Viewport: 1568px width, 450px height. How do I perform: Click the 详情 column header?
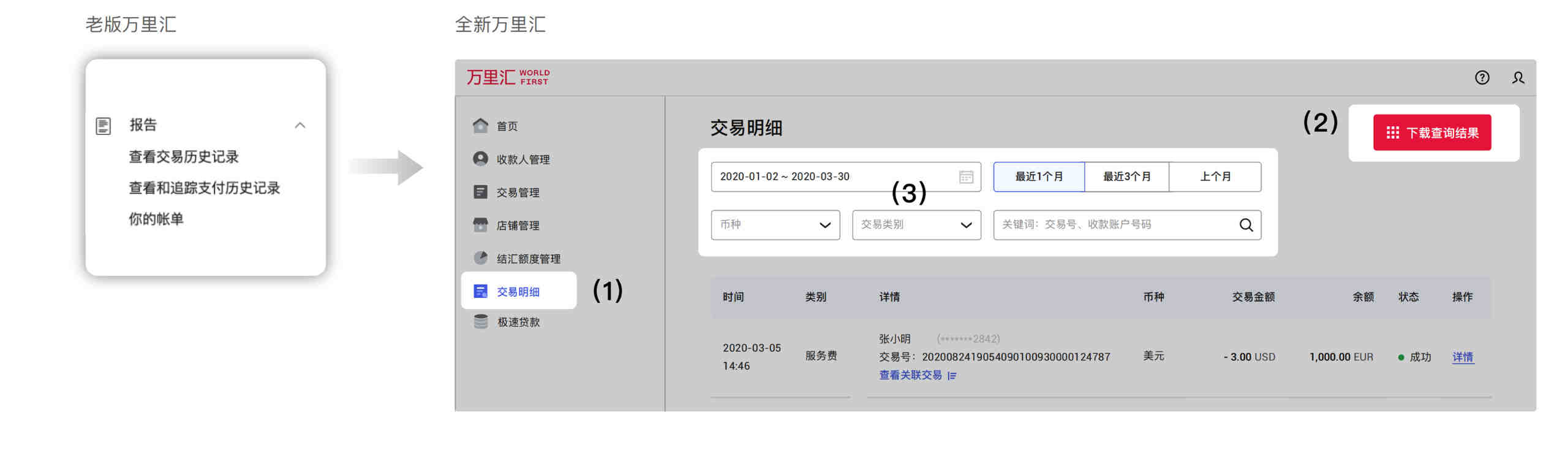pyautogui.click(x=889, y=297)
